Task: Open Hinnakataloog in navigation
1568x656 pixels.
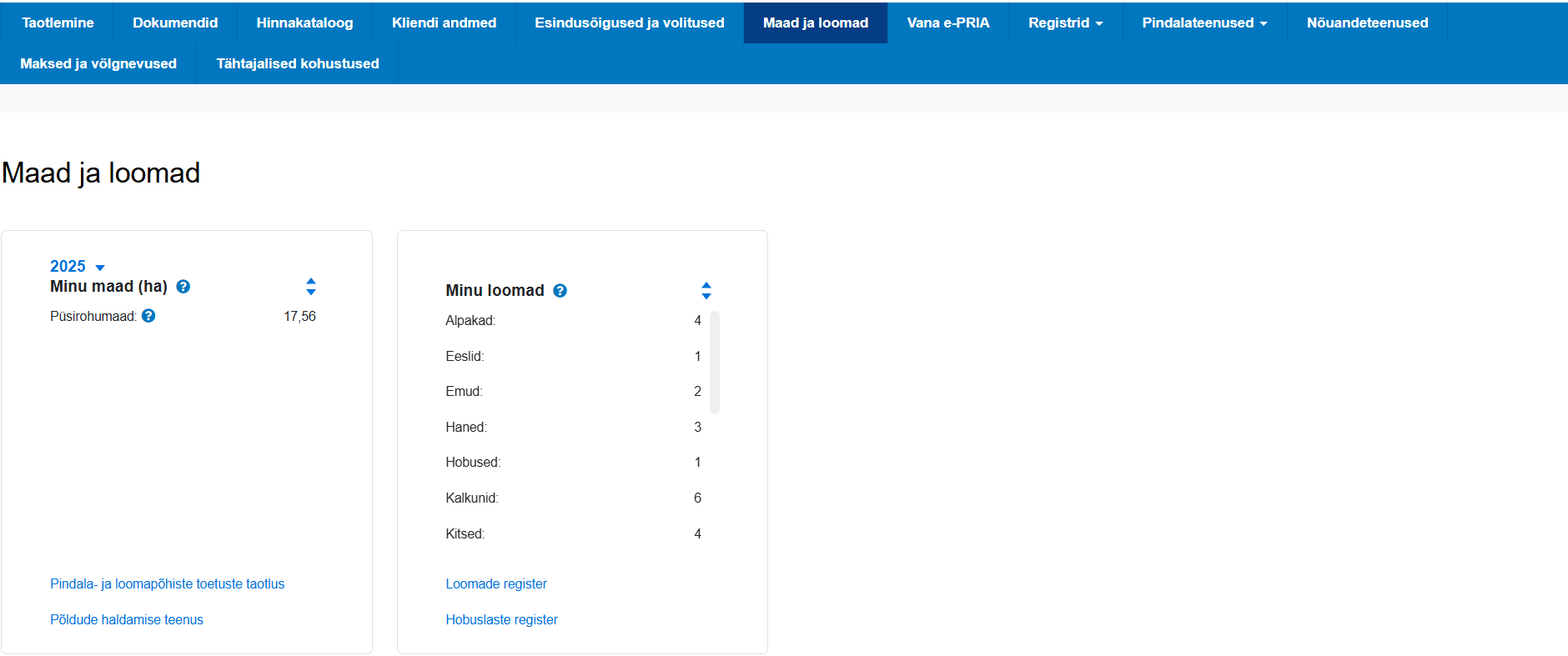Action: click(x=304, y=23)
